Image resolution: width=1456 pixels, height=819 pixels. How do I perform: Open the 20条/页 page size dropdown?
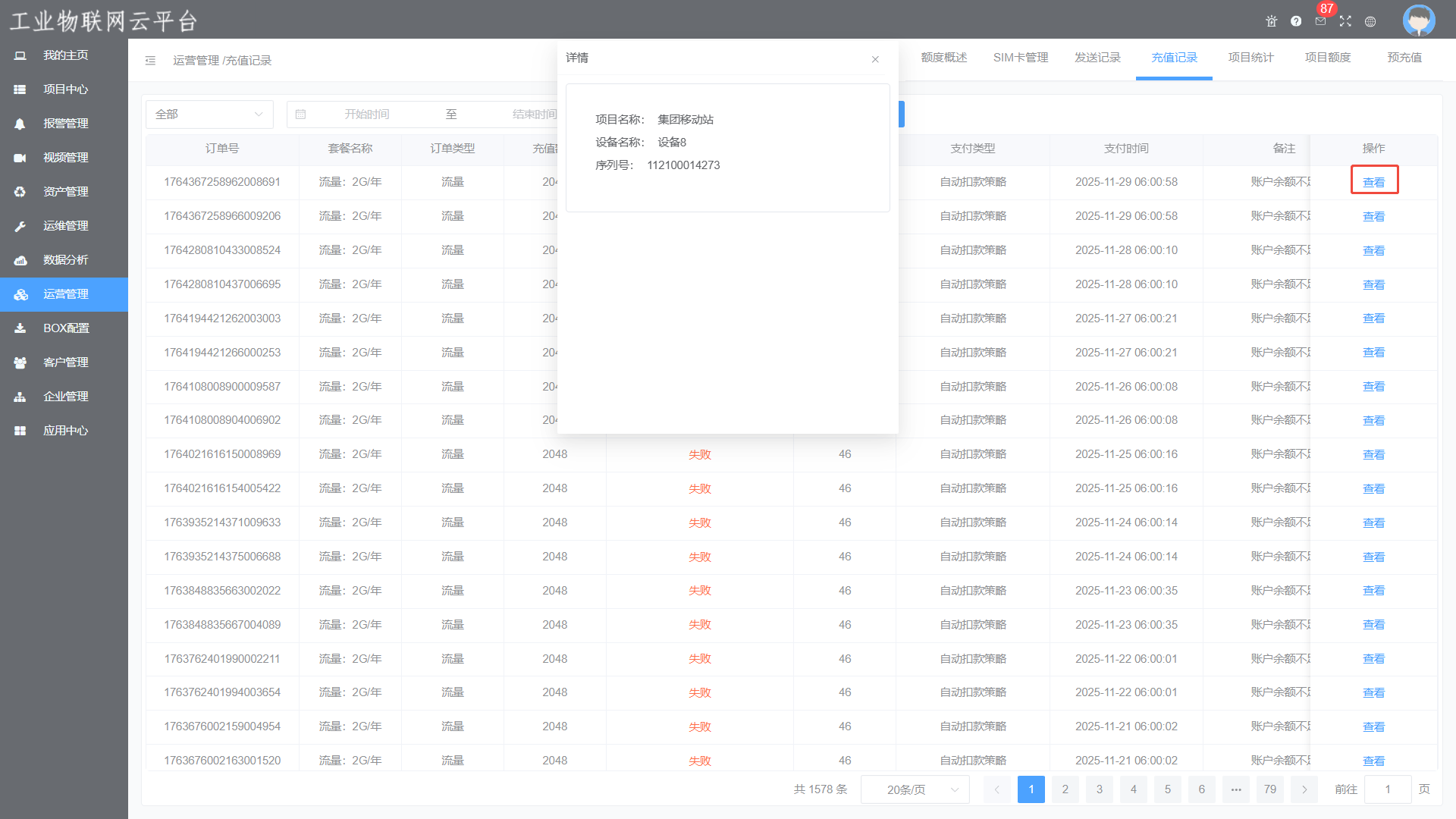click(x=915, y=789)
